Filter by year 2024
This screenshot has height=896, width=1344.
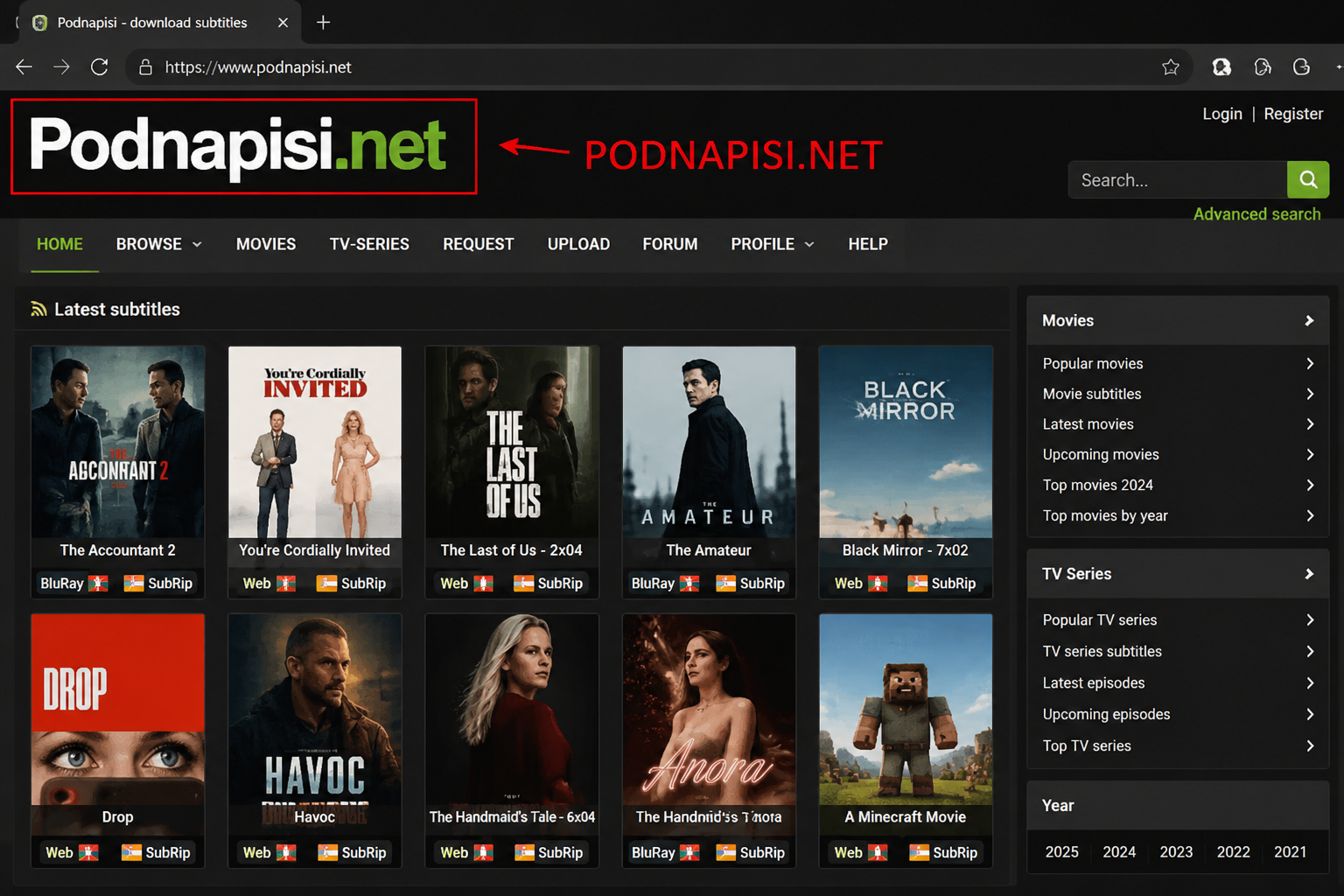[1119, 852]
